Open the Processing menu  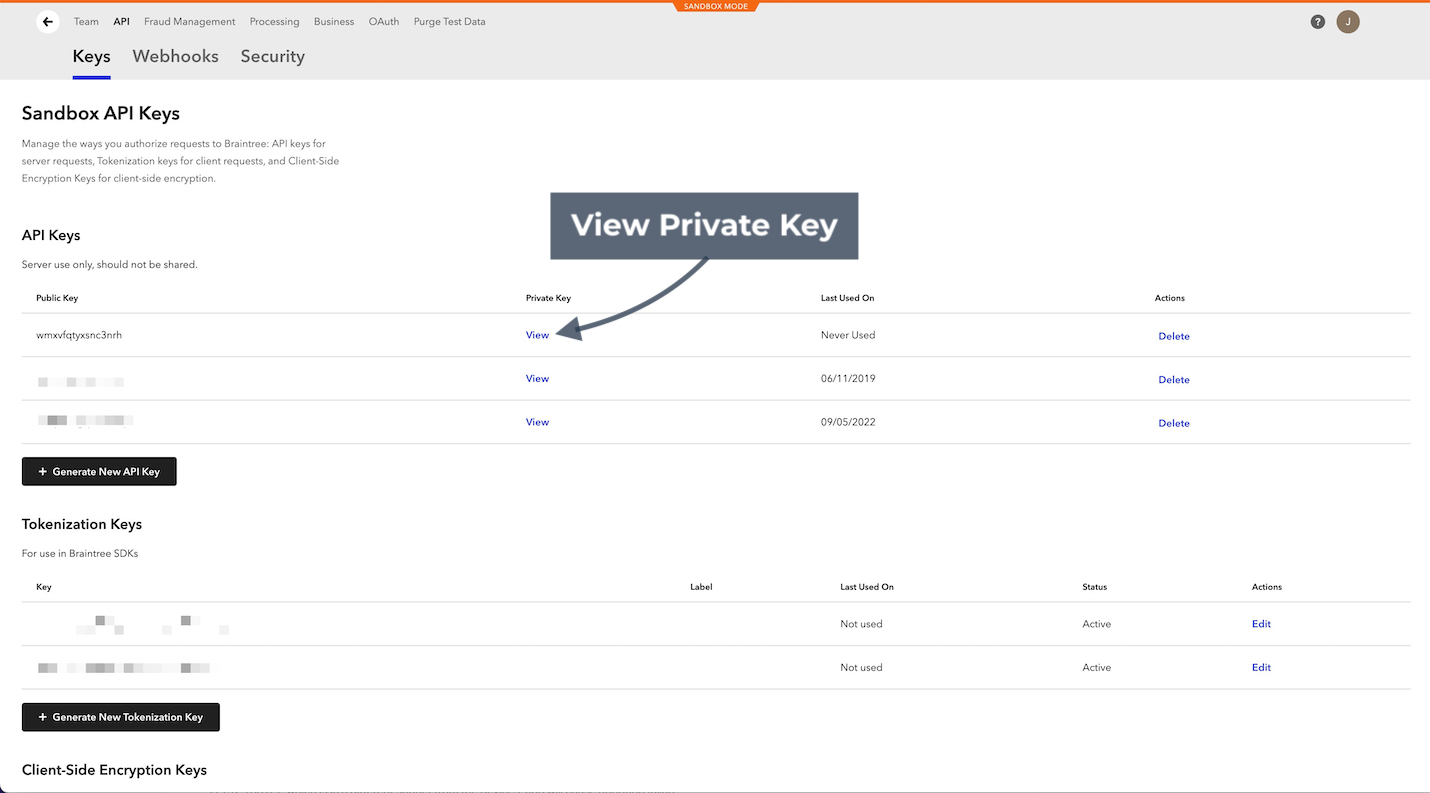274,21
